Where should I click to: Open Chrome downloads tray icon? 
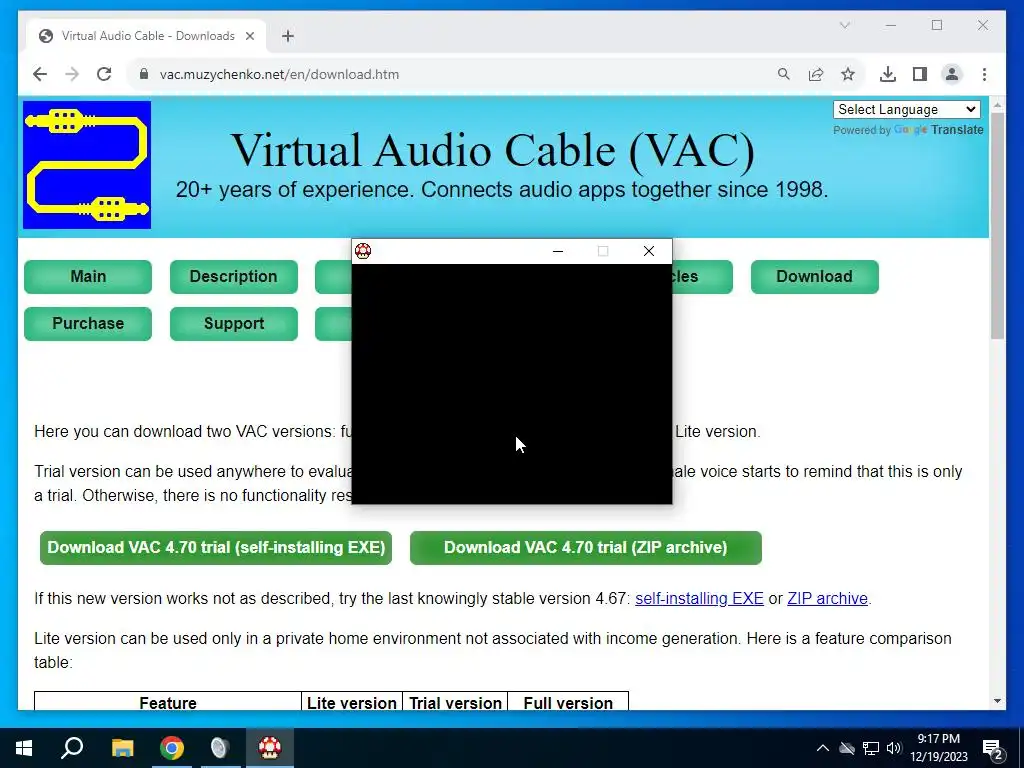point(888,74)
